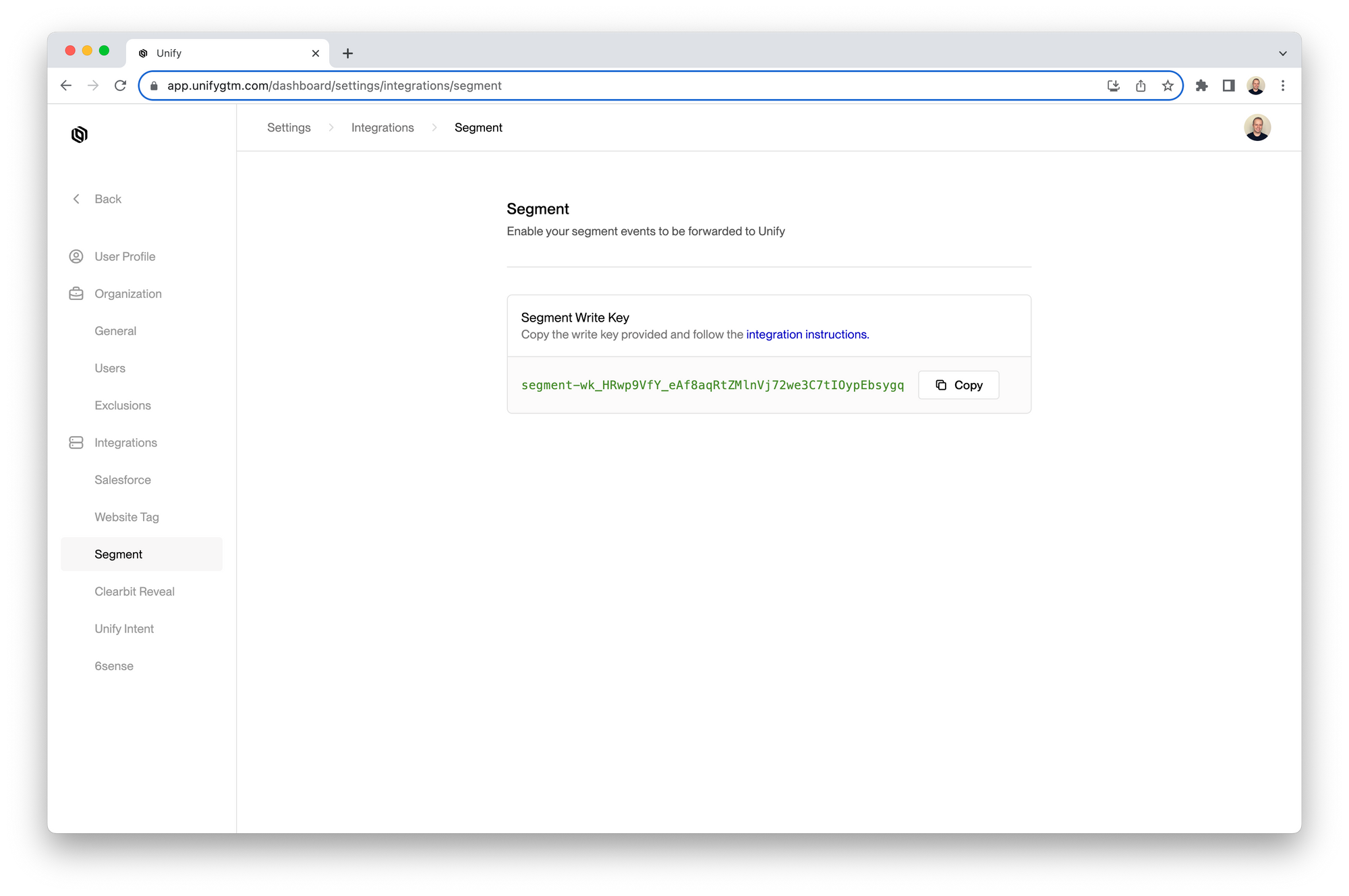Click the Organization briefcase icon
Image resolution: width=1349 pixels, height=896 pixels.
tap(76, 294)
